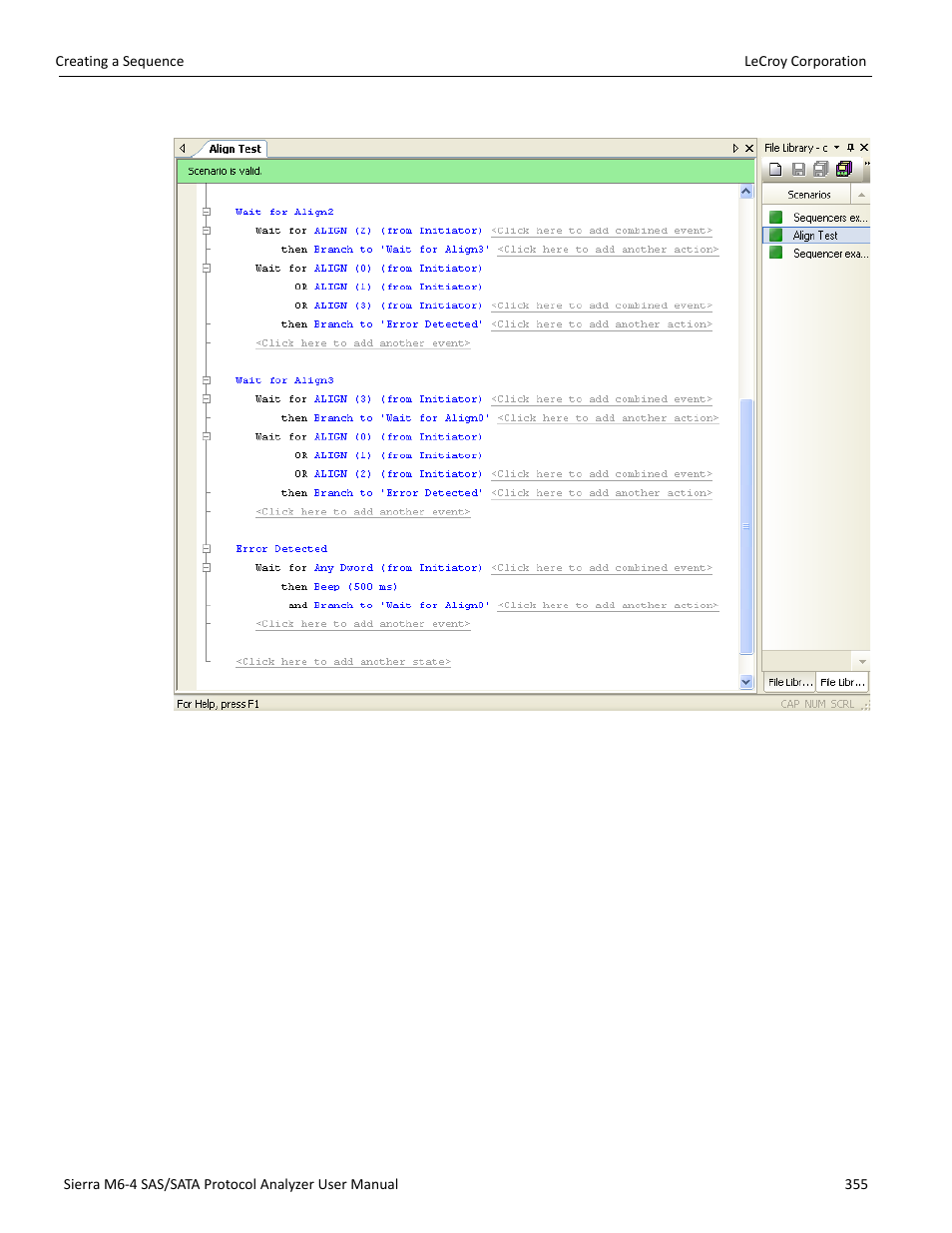The height and width of the screenshot is (1233, 952).
Task: Expand the File Library toolbar overflow chevron
Action: point(866,165)
